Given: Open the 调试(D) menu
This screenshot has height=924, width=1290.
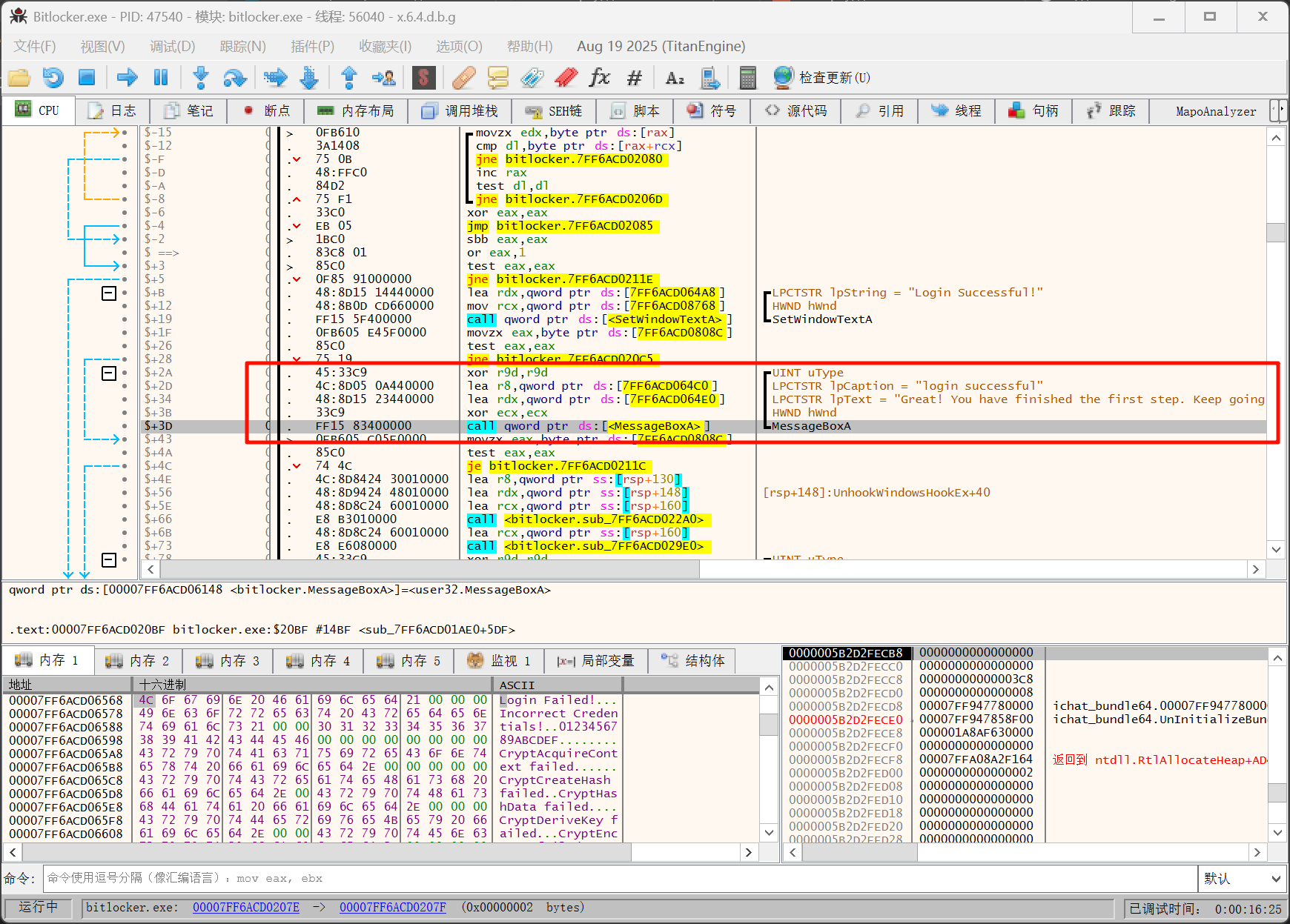Looking at the screenshot, I should point(172,46).
